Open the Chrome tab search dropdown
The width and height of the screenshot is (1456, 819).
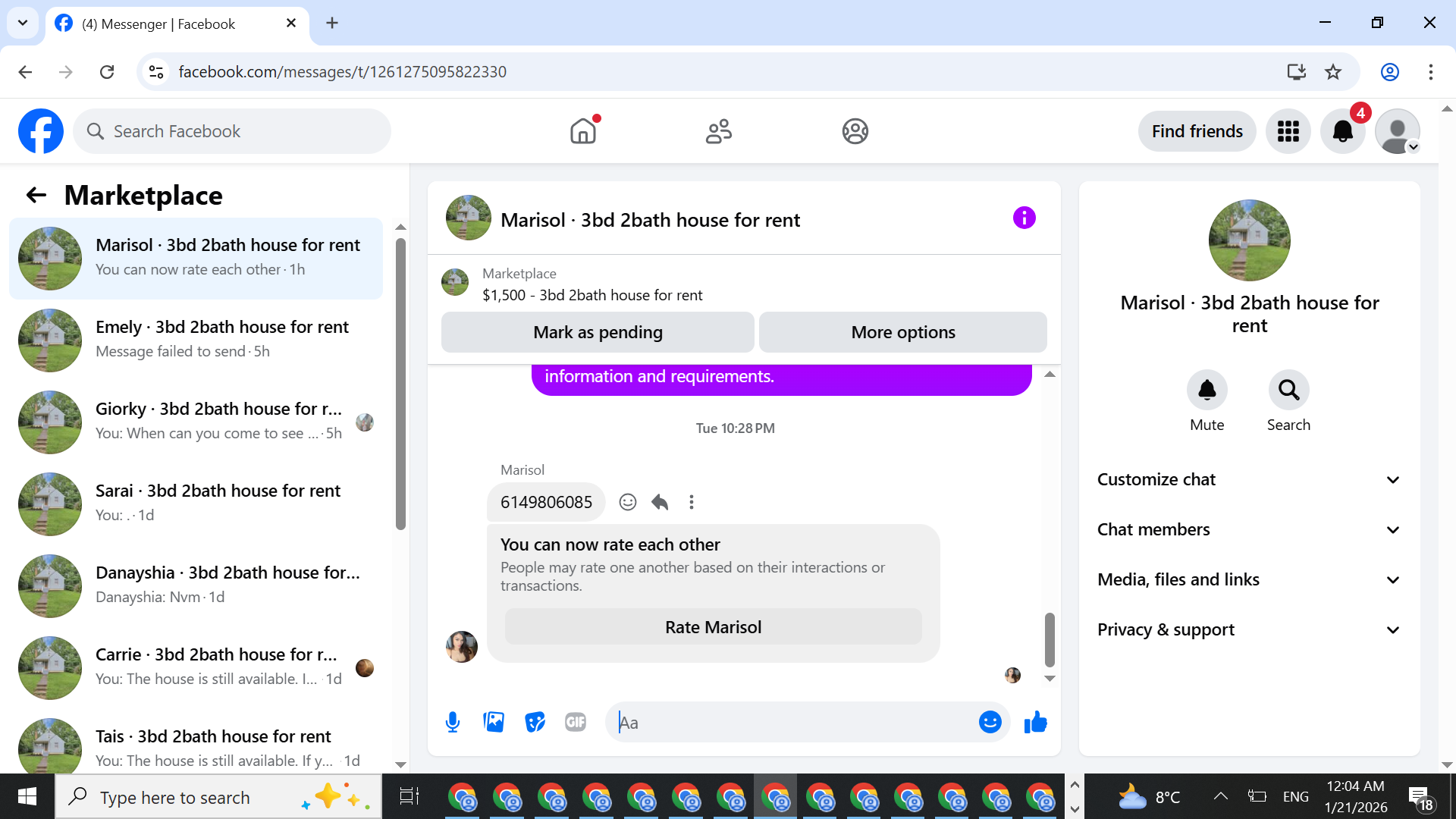23,23
